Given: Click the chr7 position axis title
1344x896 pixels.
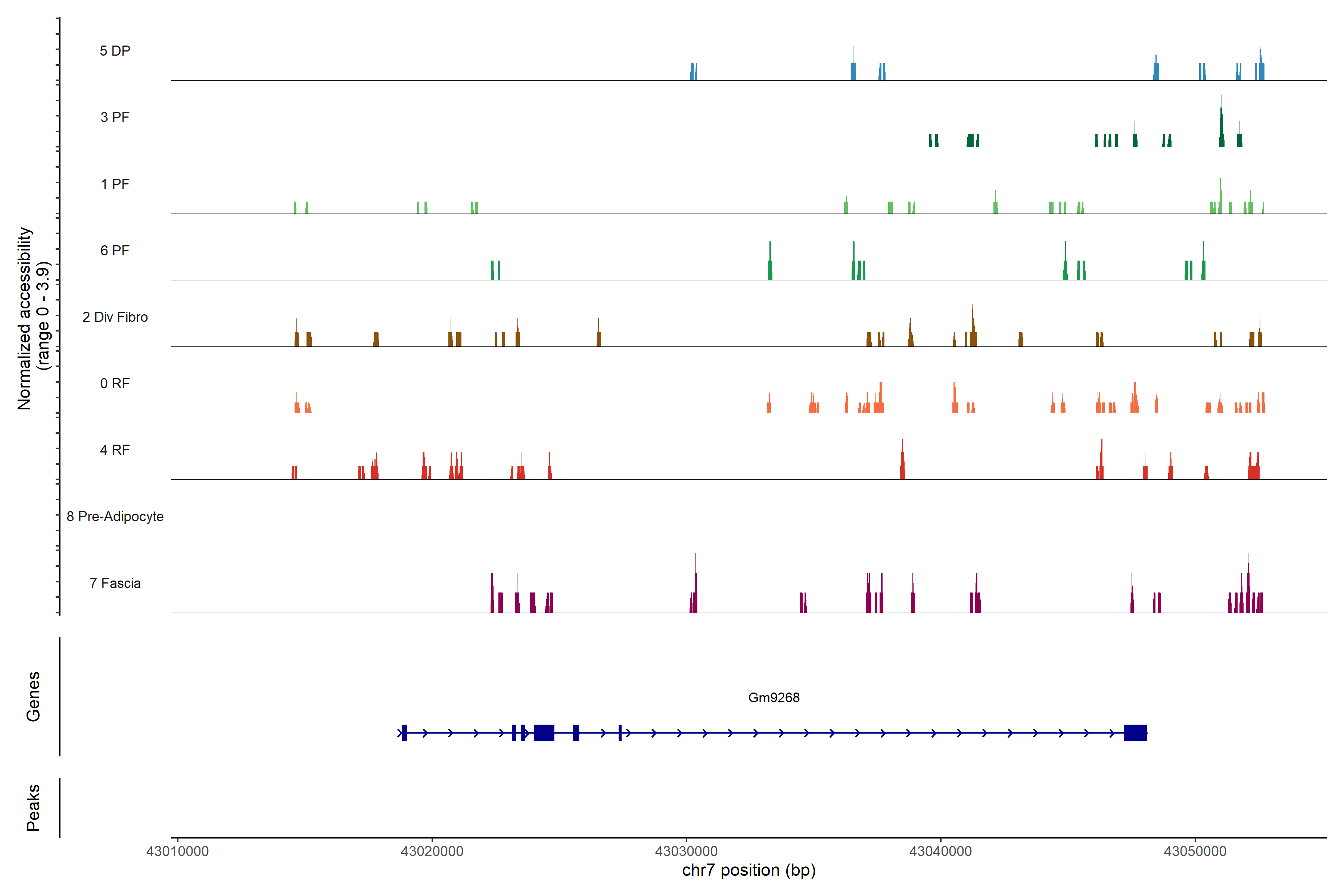Looking at the screenshot, I should pyautogui.click(x=749, y=870).
